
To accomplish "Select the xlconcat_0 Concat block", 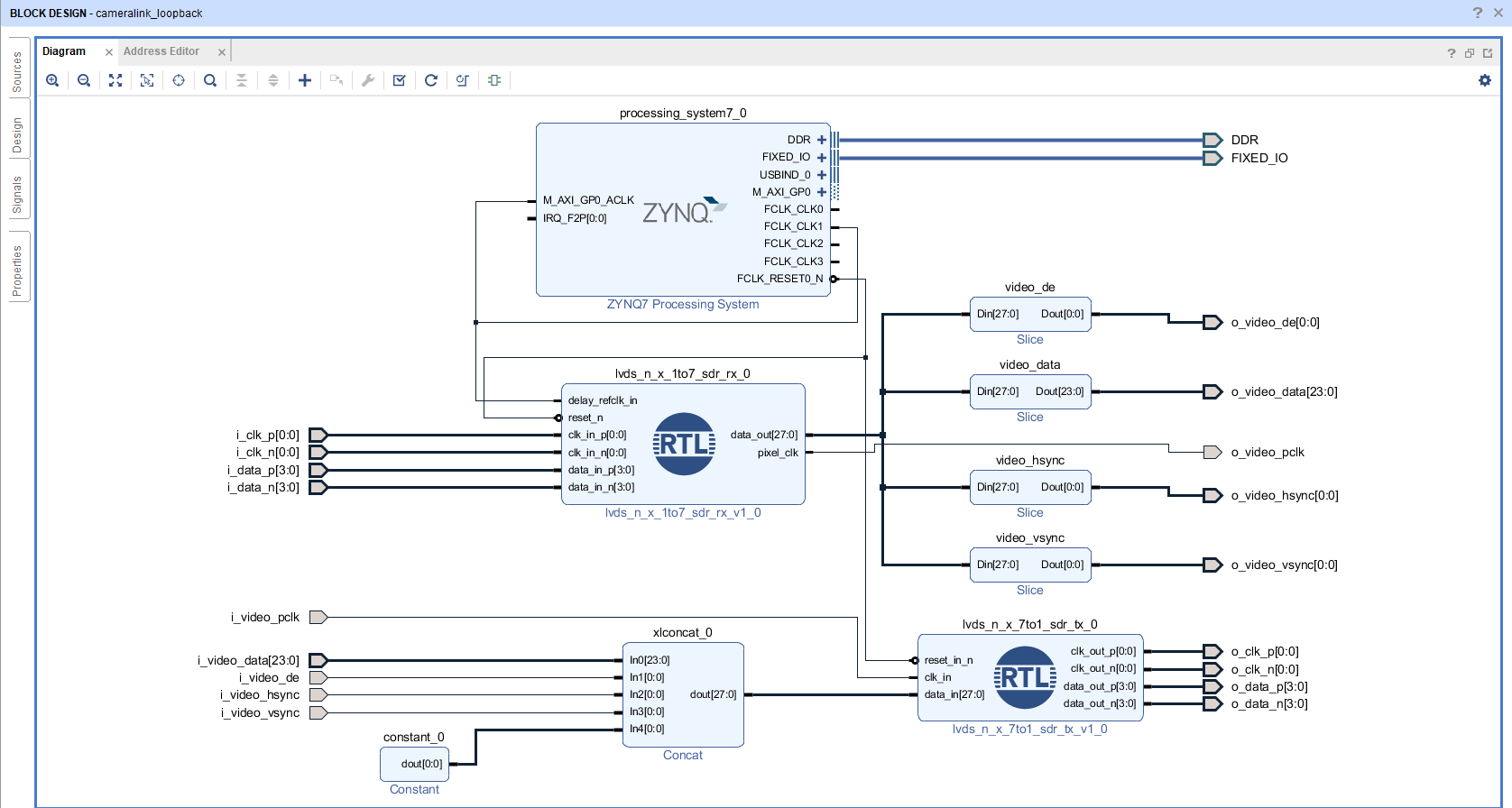I will point(683,694).
